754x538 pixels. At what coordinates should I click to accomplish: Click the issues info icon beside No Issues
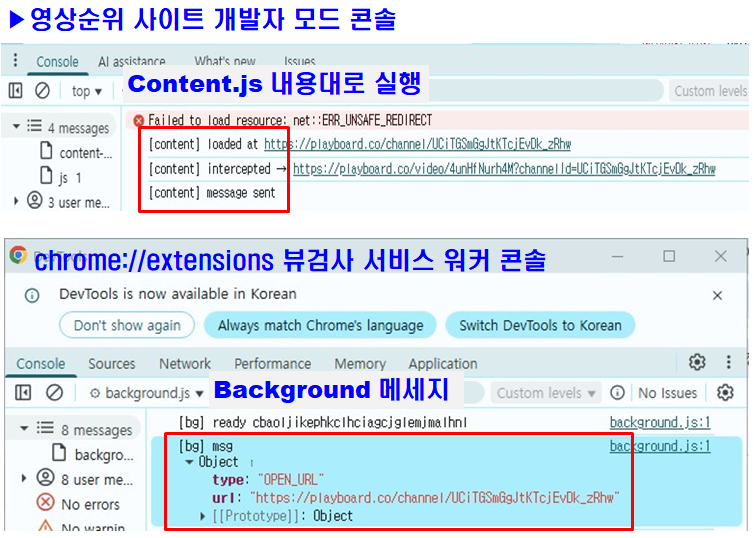point(617,393)
